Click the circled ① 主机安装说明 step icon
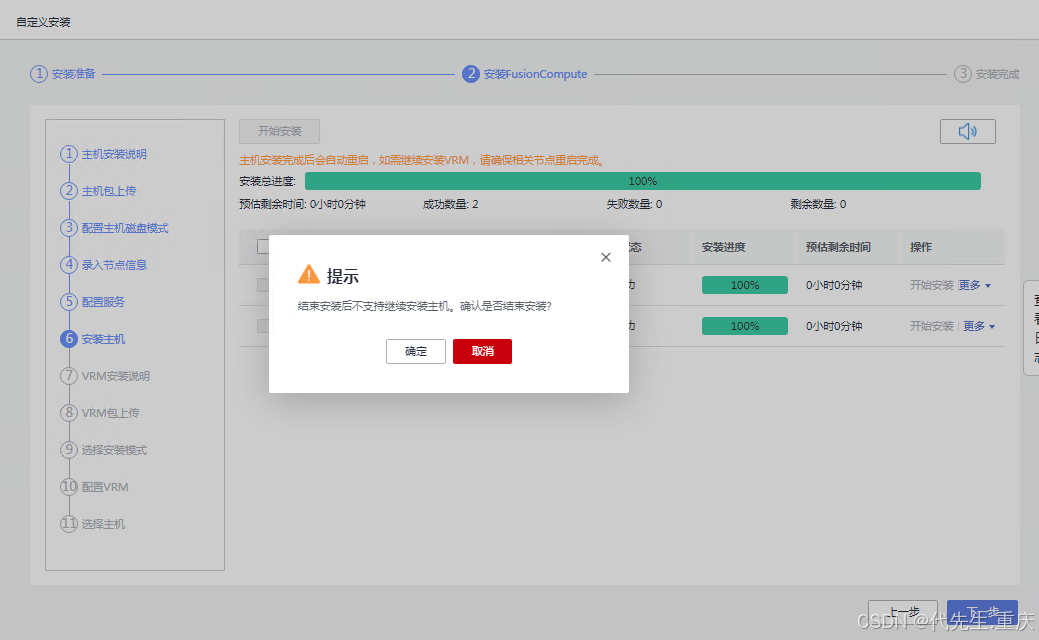 [67, 153]
